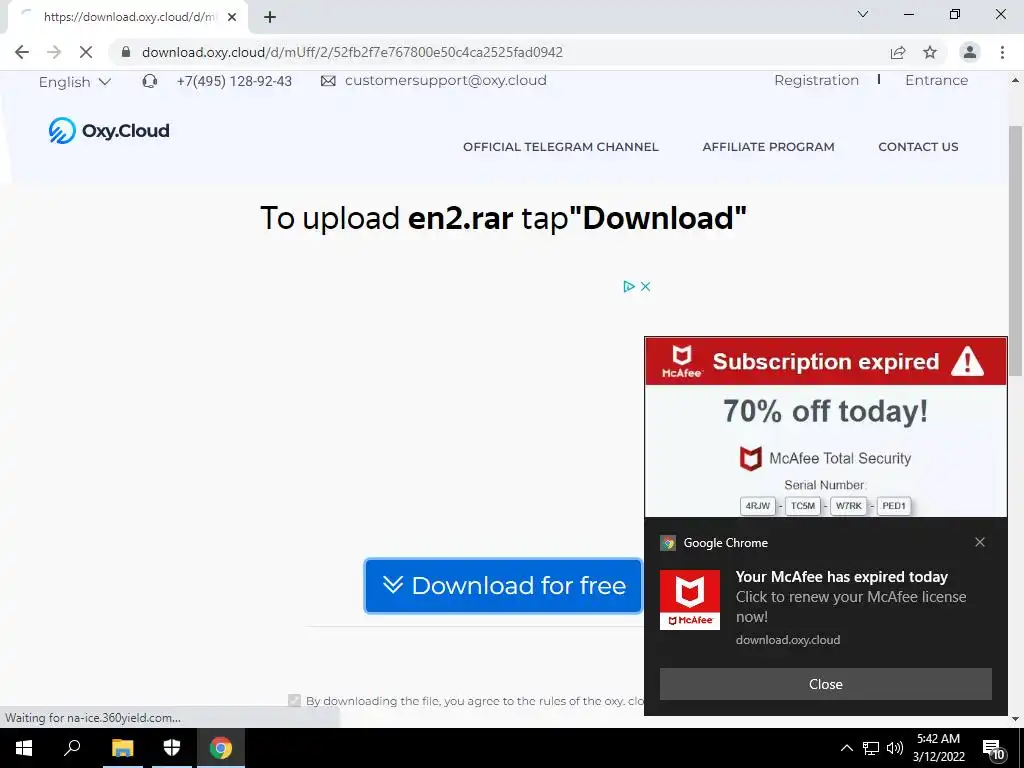Viewport: 1024px width, 768px height.
Task: Open File Explorer from taskbar
Action: (x=122, y=748)
